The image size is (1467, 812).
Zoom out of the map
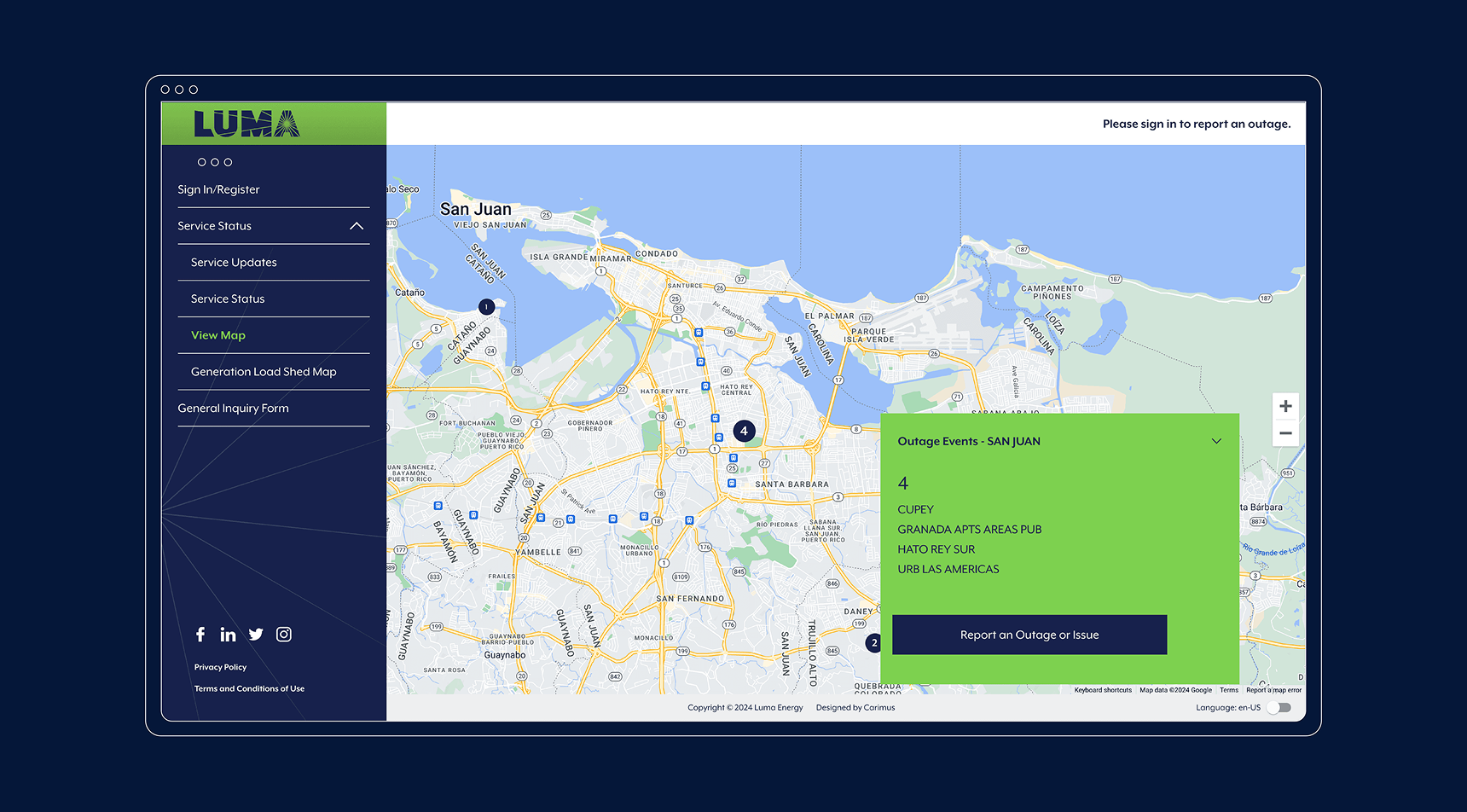pyautogui.click(x=1285, y=433)
